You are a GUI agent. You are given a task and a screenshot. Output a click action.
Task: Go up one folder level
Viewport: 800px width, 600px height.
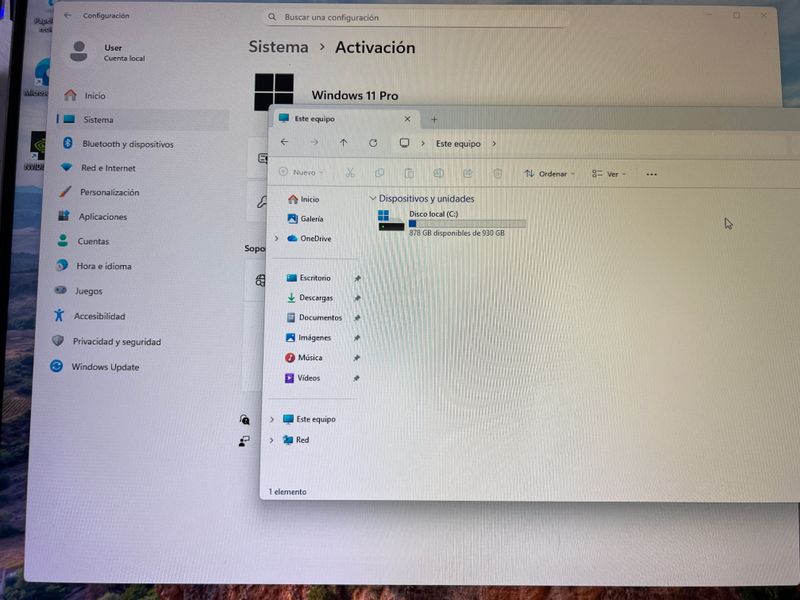coord(343,143)
